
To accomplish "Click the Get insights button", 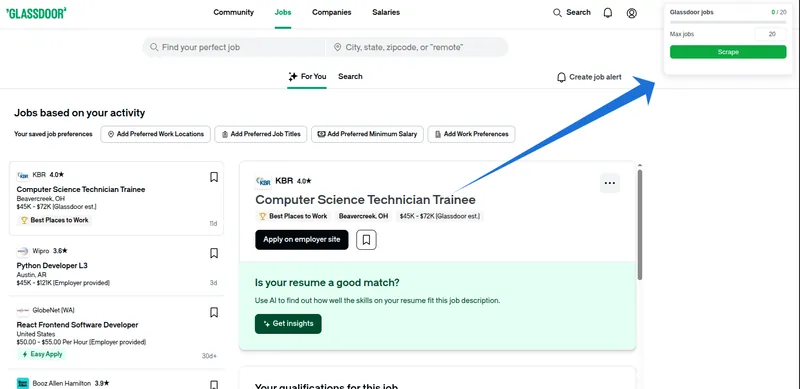I will point(288,324).
